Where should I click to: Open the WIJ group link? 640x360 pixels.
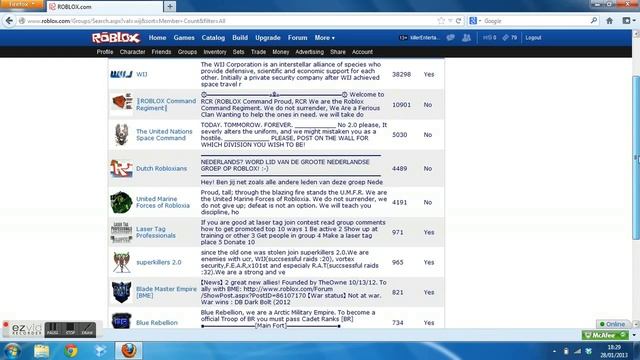click(142, 74)
